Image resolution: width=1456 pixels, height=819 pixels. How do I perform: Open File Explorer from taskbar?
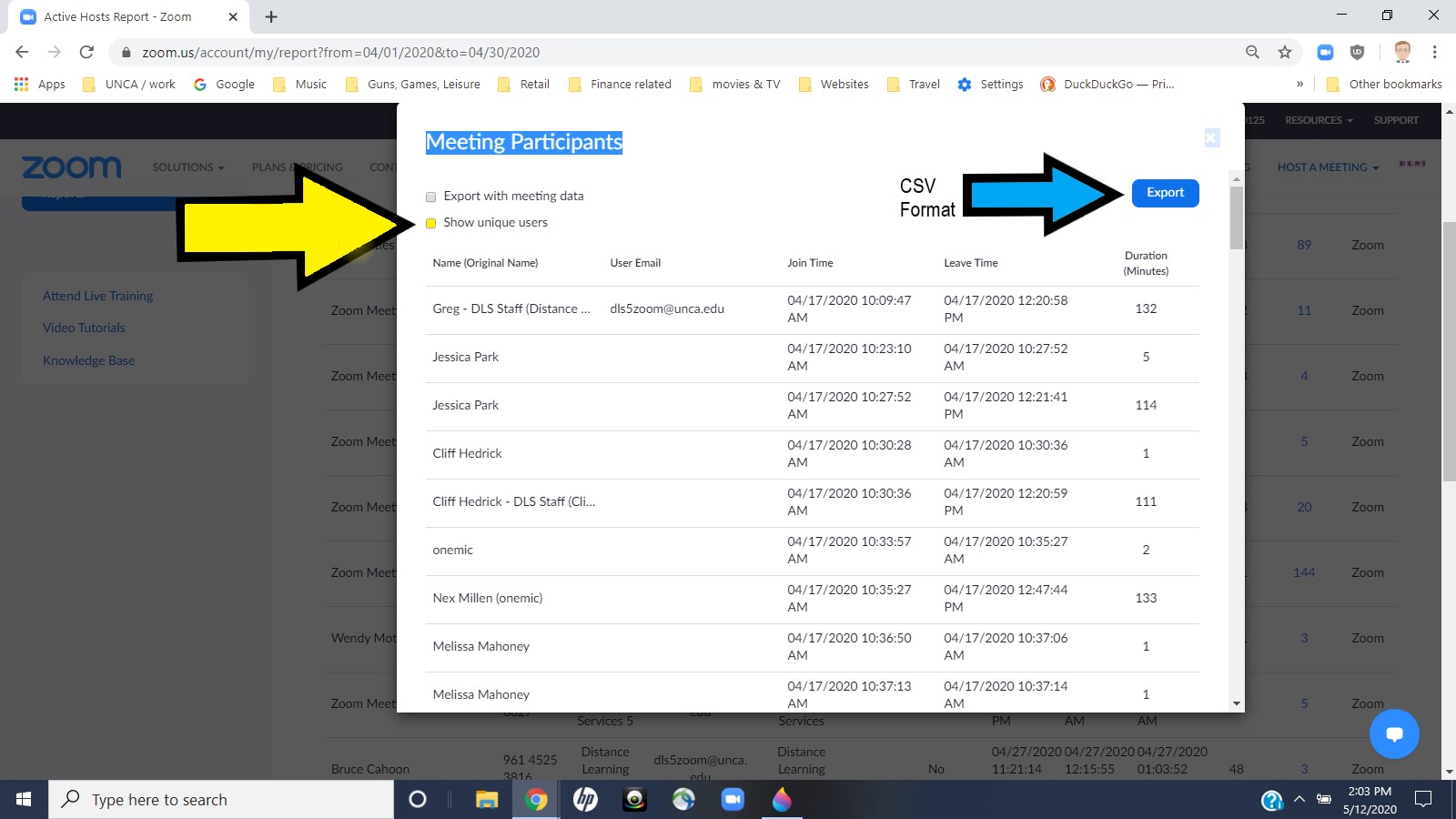[487, 800]
